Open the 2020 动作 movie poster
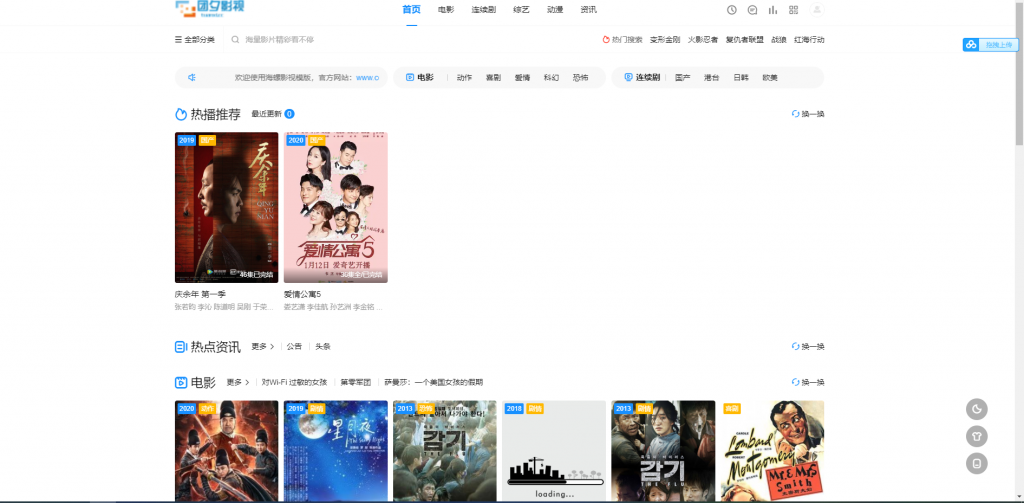 (x=227, y=451)
